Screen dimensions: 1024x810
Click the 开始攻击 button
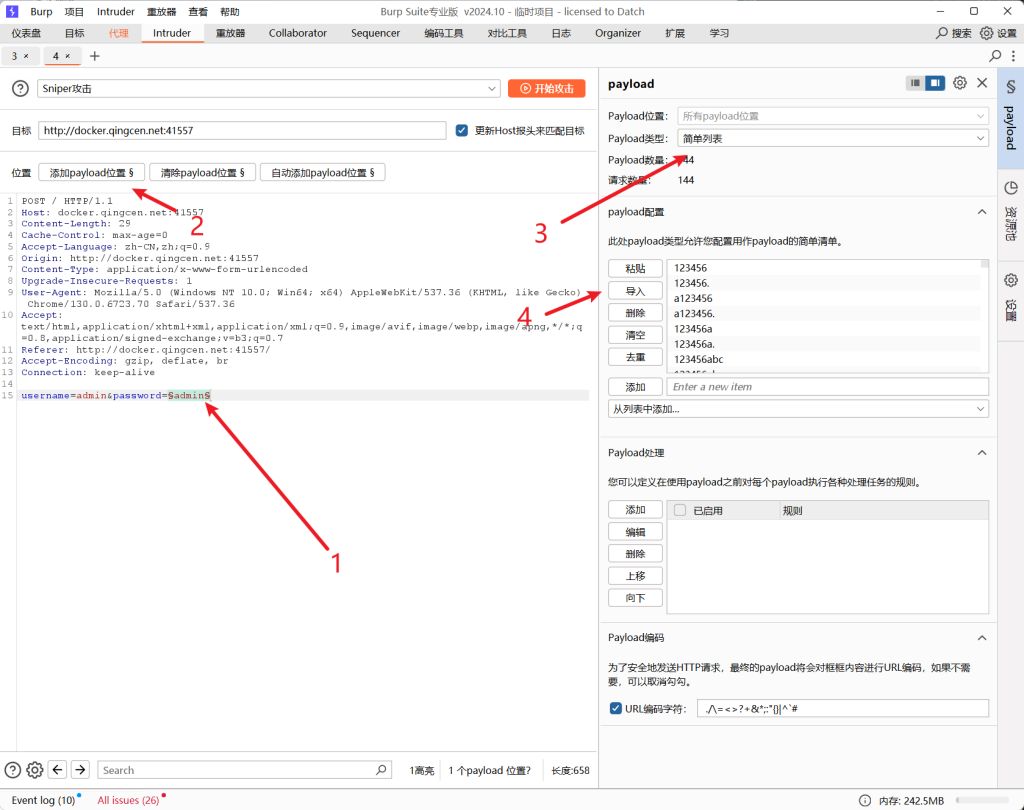[547, 88]
